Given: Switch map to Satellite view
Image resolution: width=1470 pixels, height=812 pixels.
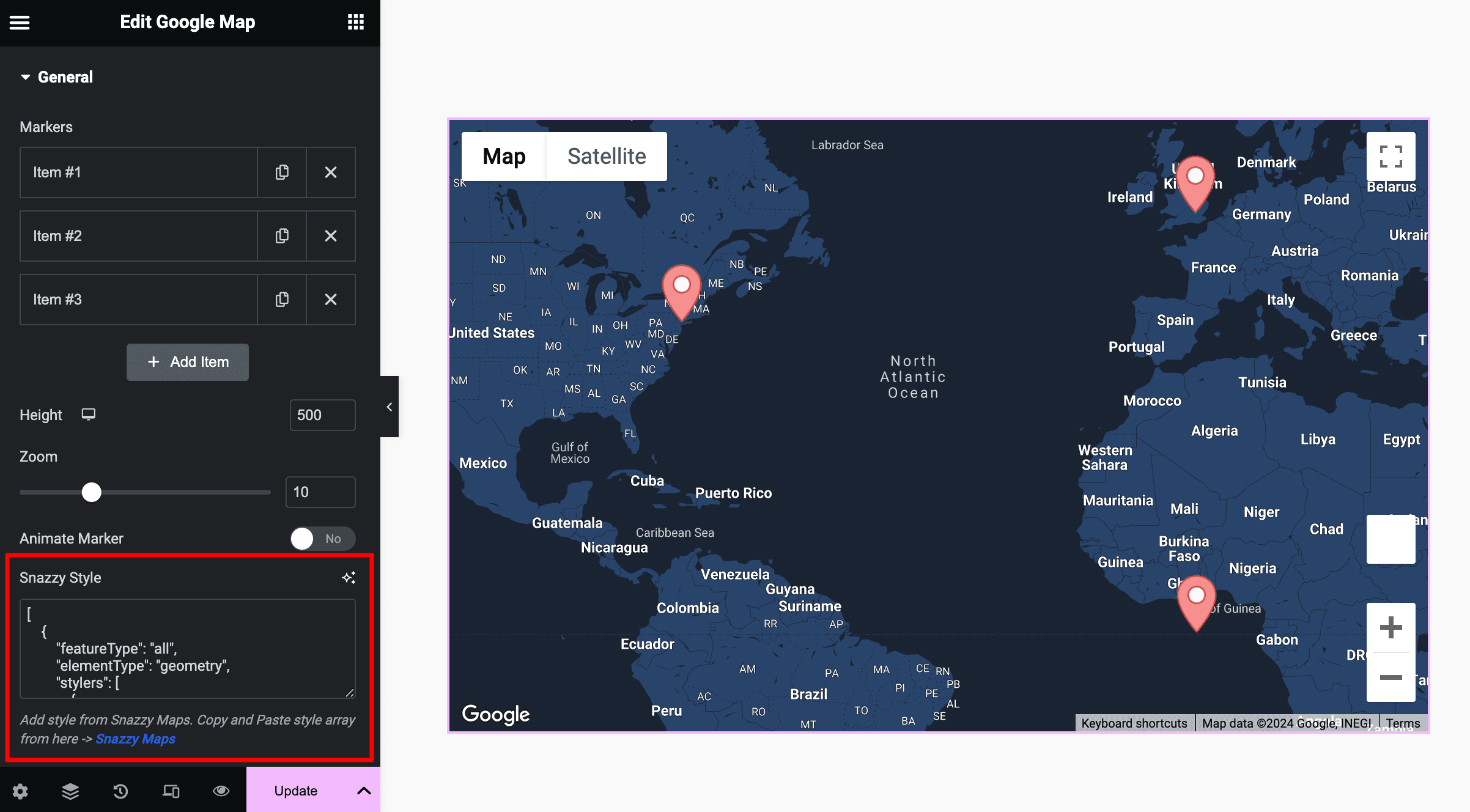Looking at the screenshot, I should click(607, 157).
